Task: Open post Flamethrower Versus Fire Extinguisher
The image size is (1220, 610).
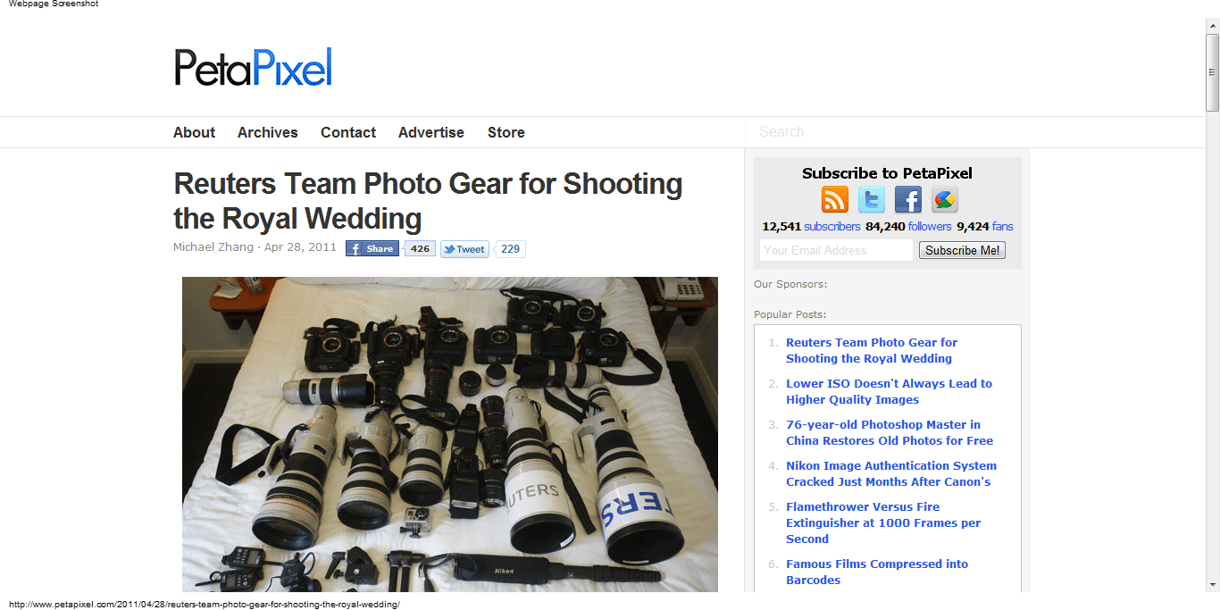Action: tap(883, 522)
